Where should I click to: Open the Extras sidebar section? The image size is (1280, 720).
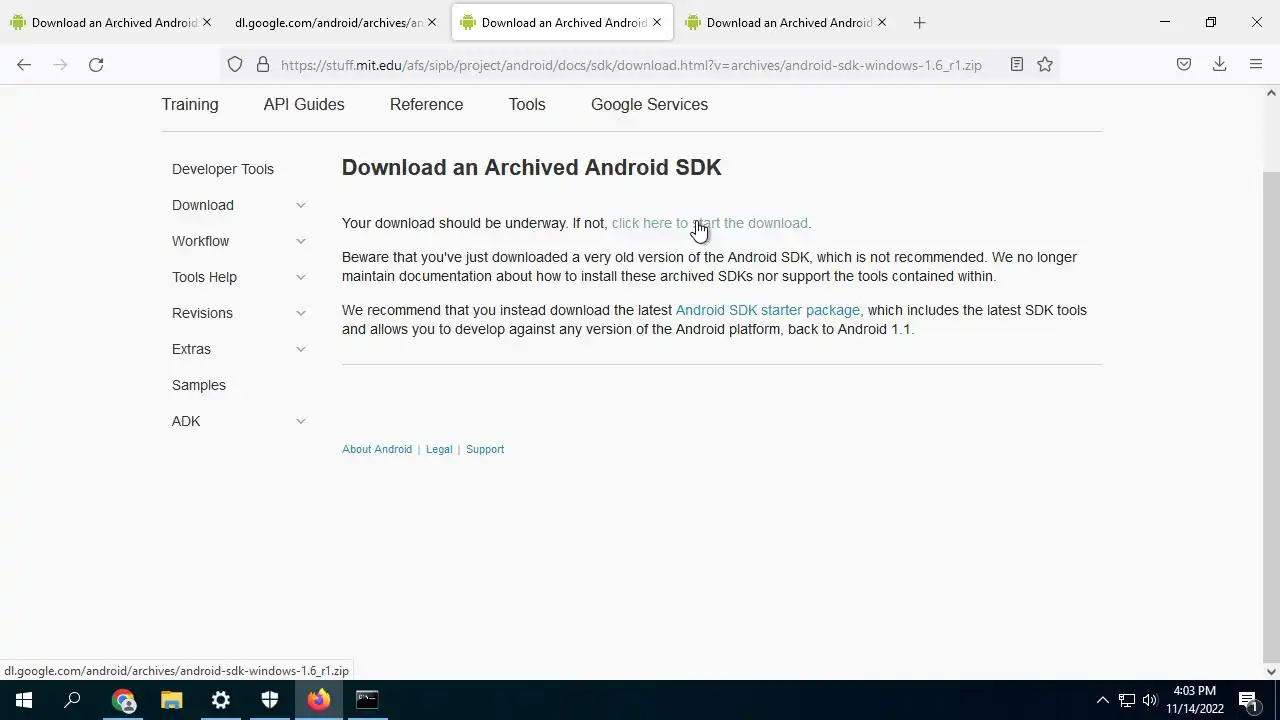pos(191,349)
